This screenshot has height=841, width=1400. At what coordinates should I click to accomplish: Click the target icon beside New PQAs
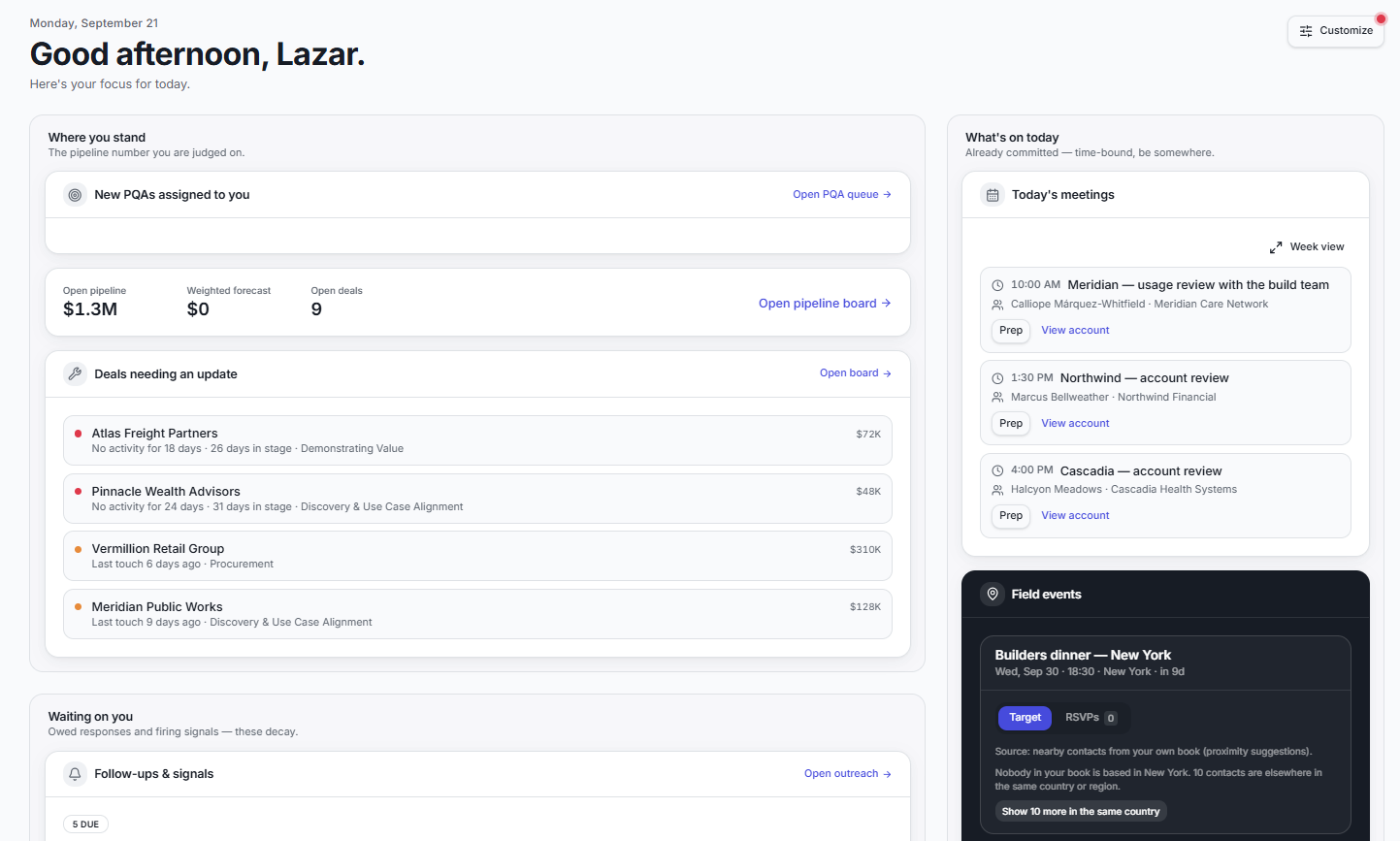pos(75,195)
